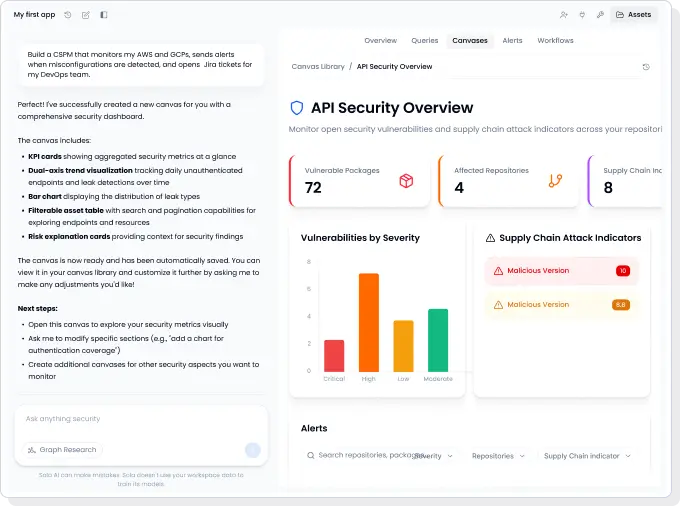Click the orange badge showing 8.8

point(621,305)
